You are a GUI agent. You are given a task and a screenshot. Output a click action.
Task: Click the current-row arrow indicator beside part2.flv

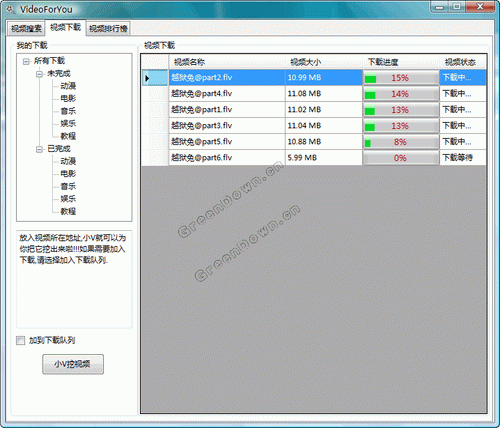(x=147, y=78)
